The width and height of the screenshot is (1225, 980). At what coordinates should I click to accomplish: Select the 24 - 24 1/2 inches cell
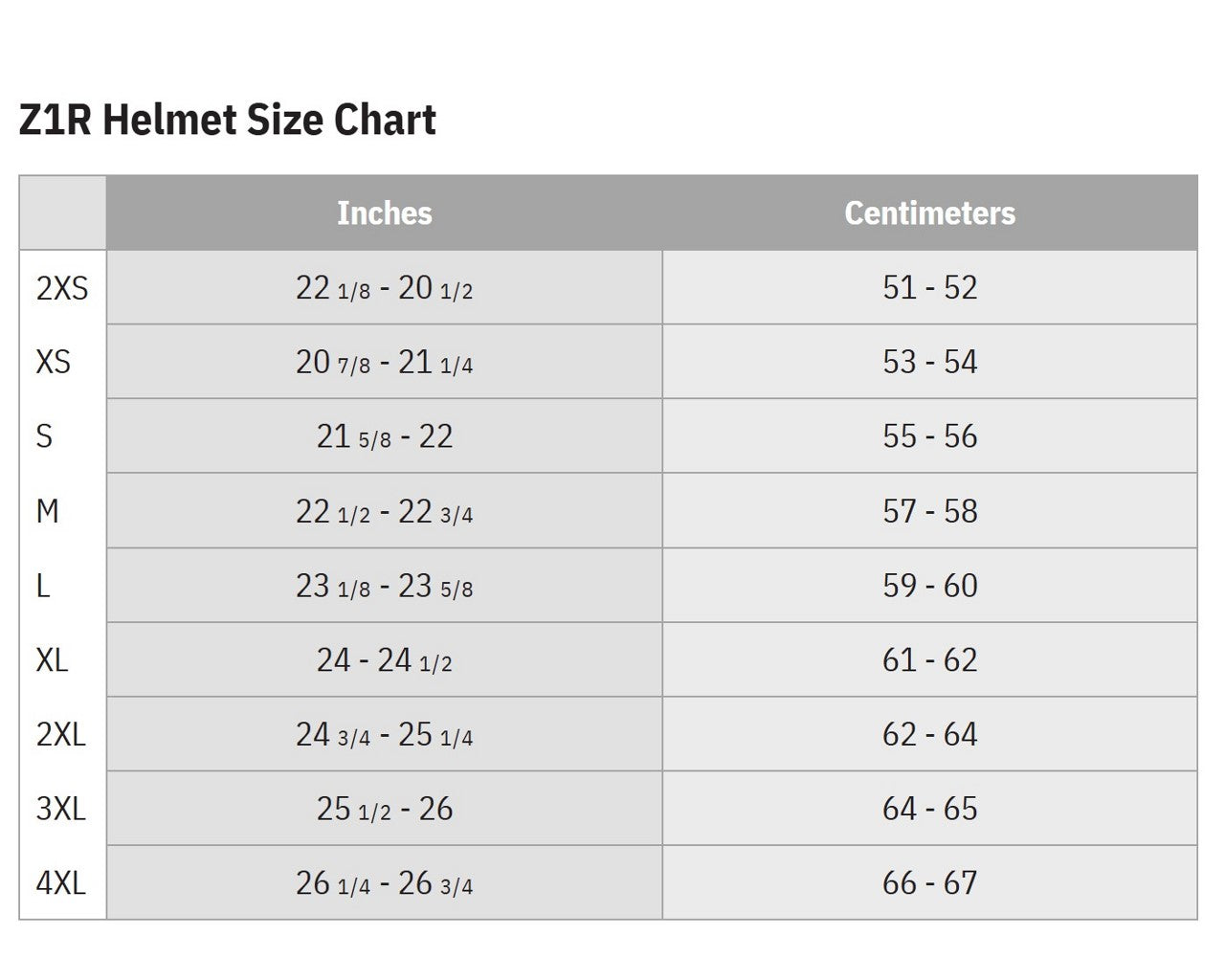(x=384, y=660)
